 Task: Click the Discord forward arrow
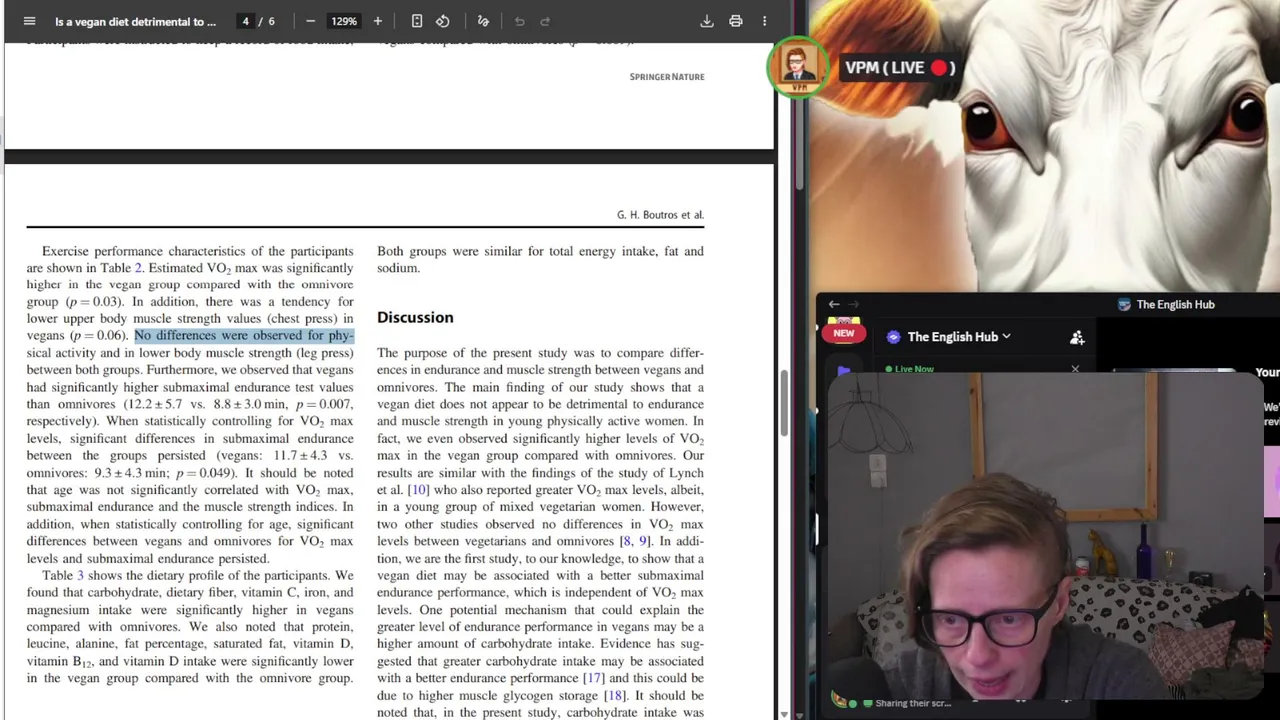pos(853,304)
